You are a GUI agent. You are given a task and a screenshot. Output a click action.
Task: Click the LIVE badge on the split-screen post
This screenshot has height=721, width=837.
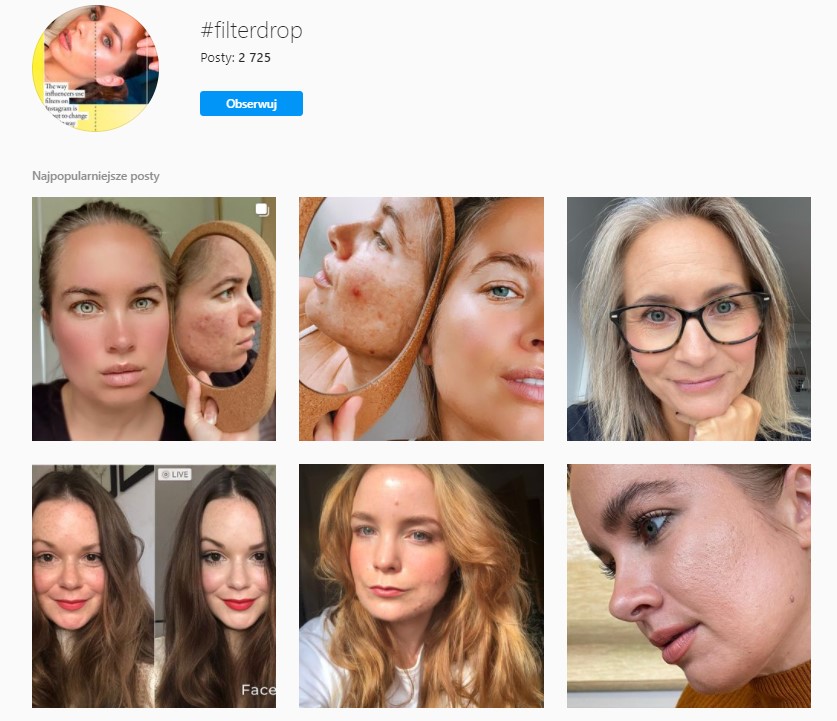[x=173, y=474]
